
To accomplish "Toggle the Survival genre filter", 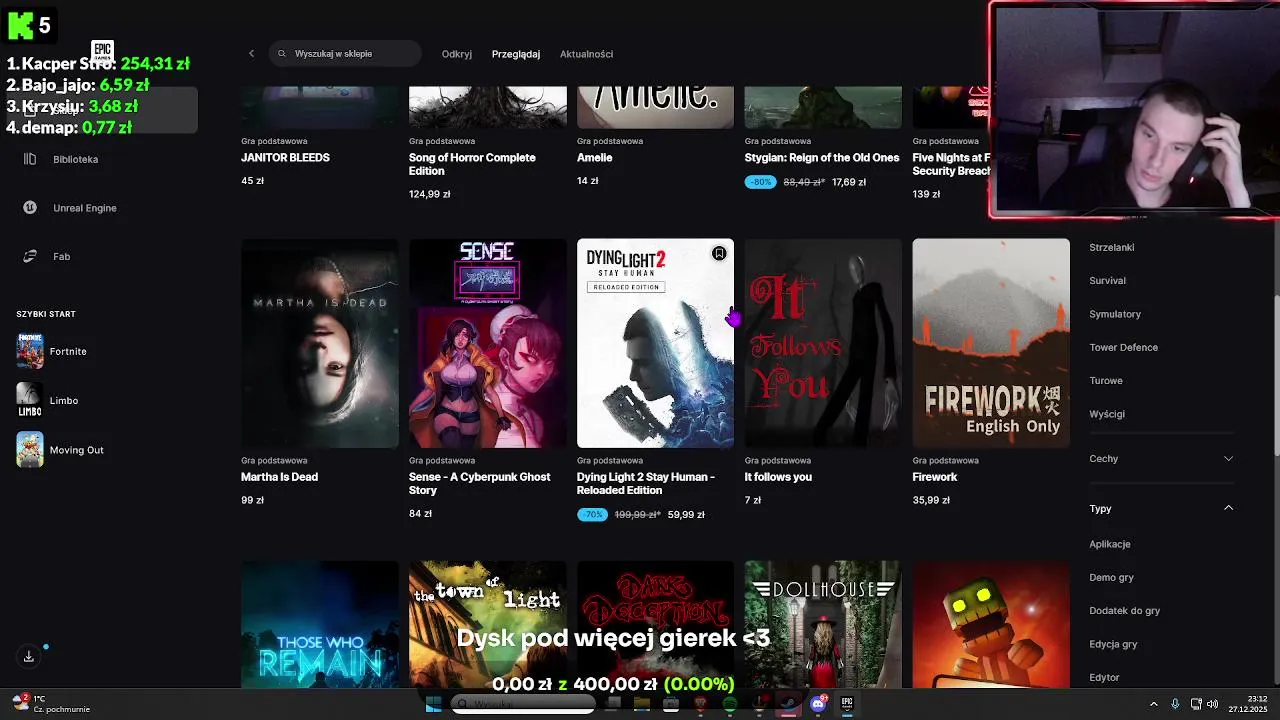I will point(1107,280).
